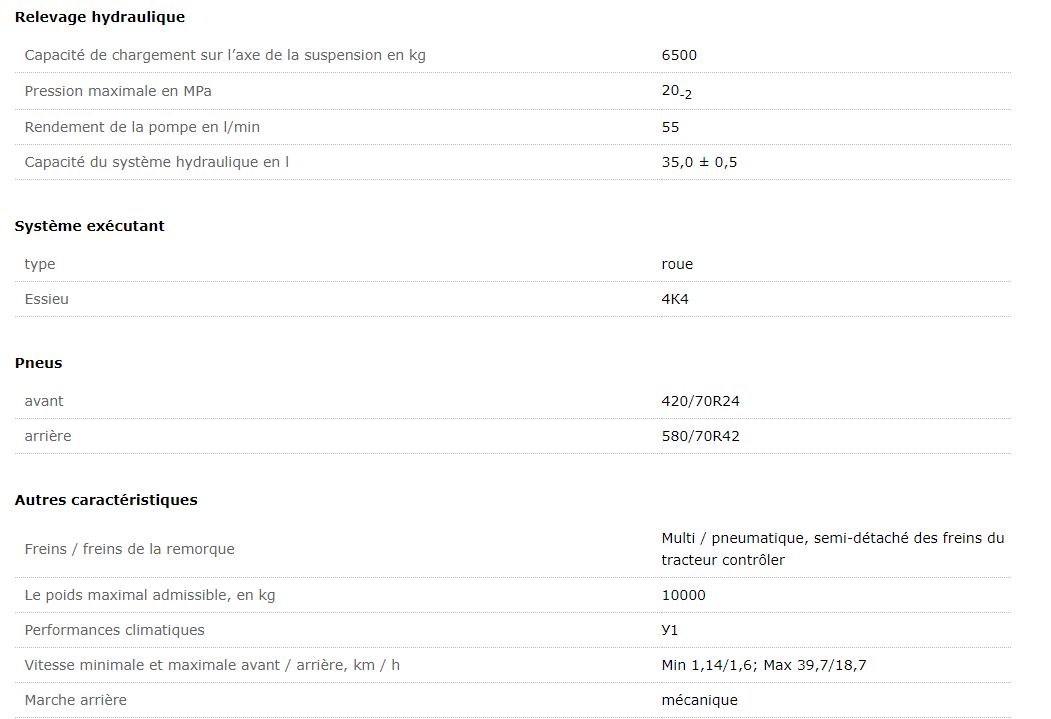
Task: Select the 'Essieu' row label
Action: [x=47, y=299]
